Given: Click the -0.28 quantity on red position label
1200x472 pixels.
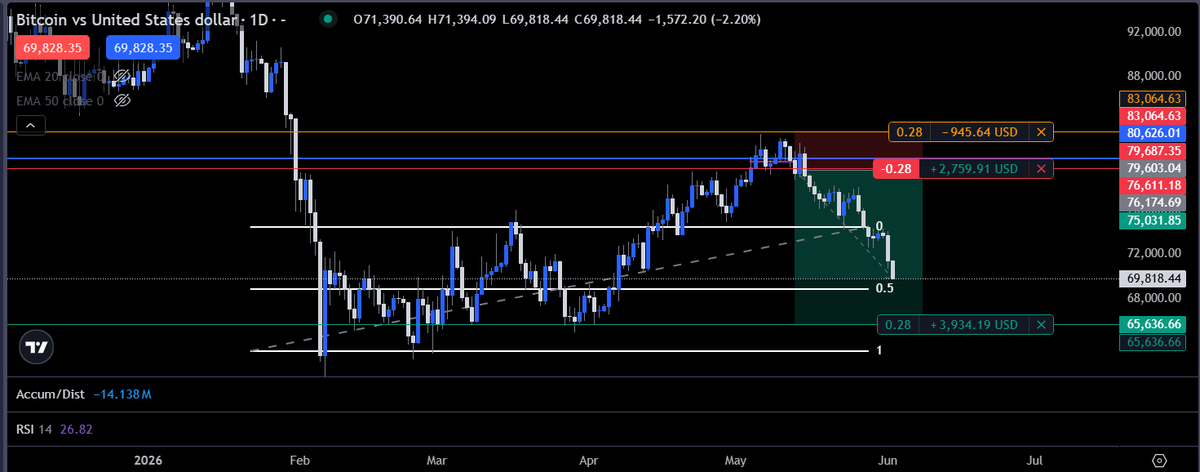Looking at the screenshot, I should 898,169.
